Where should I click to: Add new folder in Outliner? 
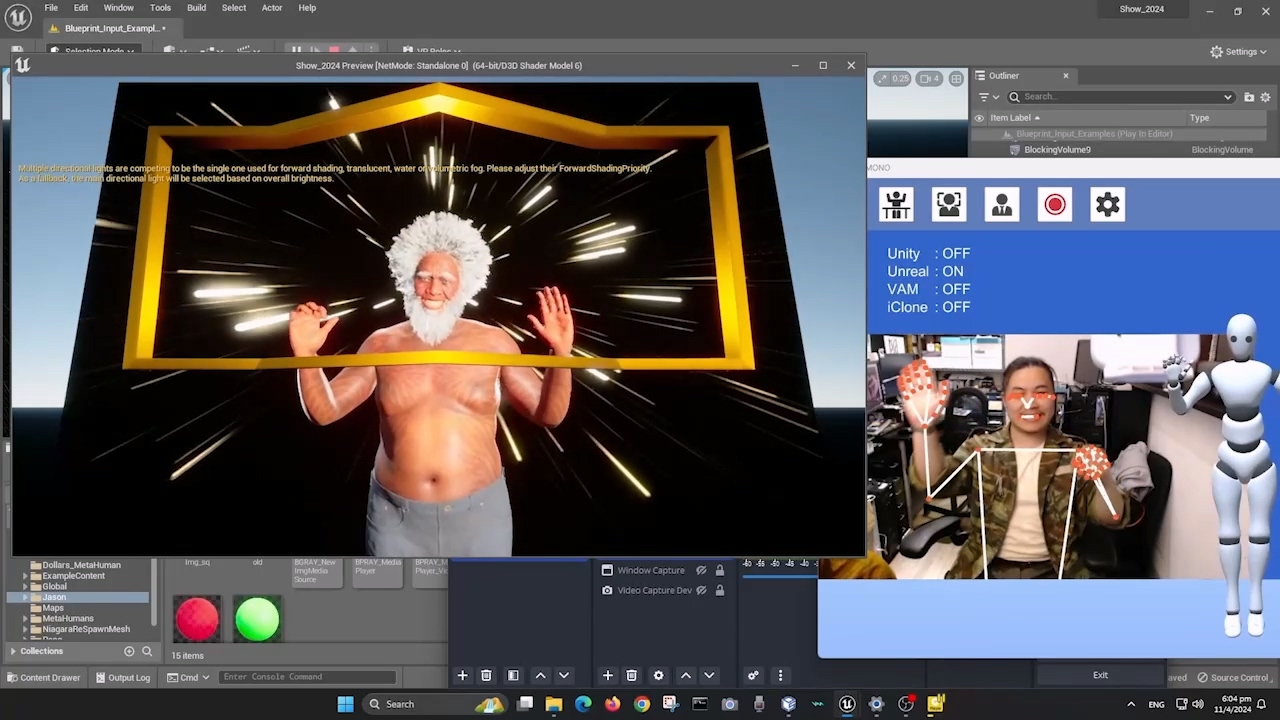[x=1249, y=97]
